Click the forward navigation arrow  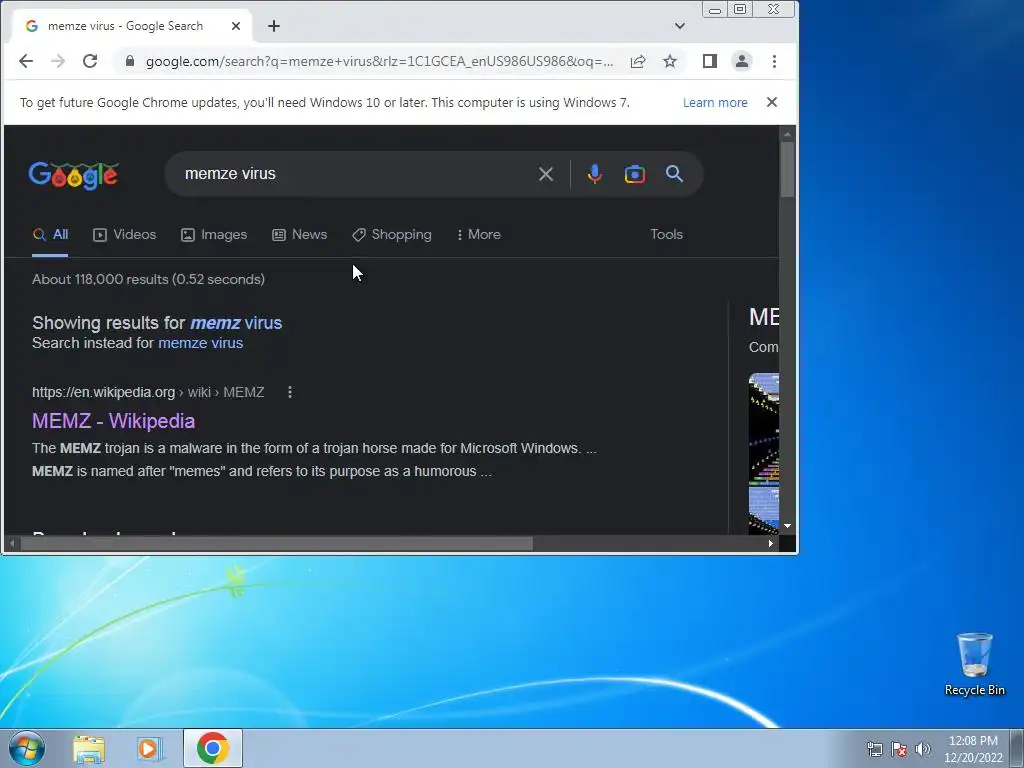[57, 61]
